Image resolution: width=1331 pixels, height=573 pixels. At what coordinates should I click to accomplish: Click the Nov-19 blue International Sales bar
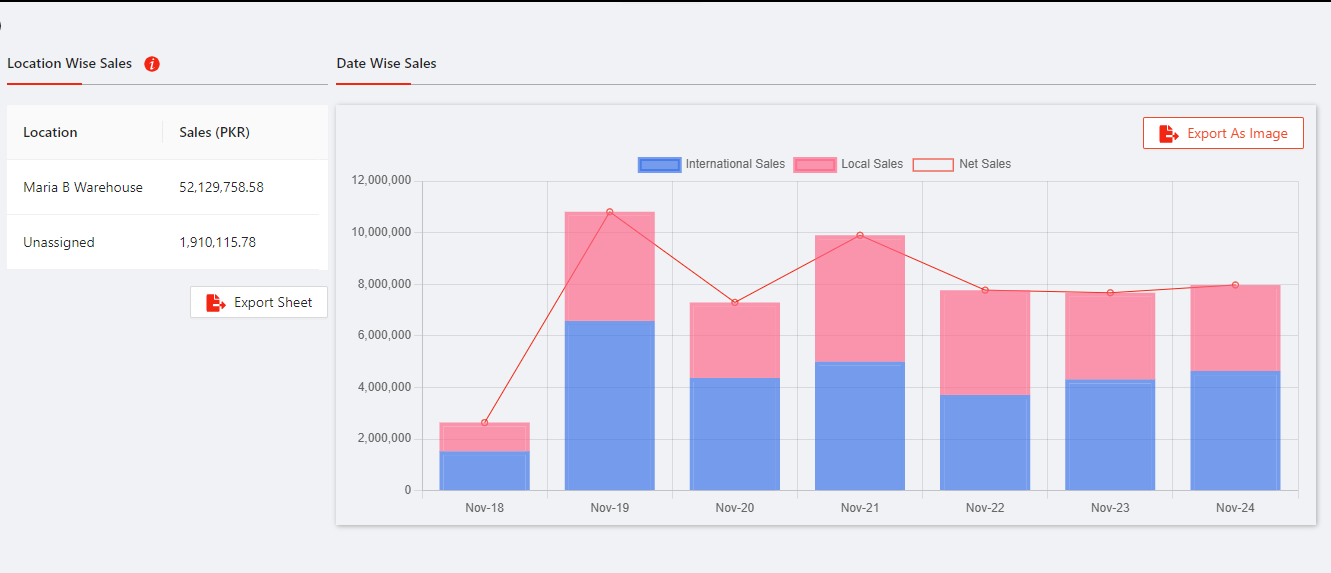coord(610,405)
